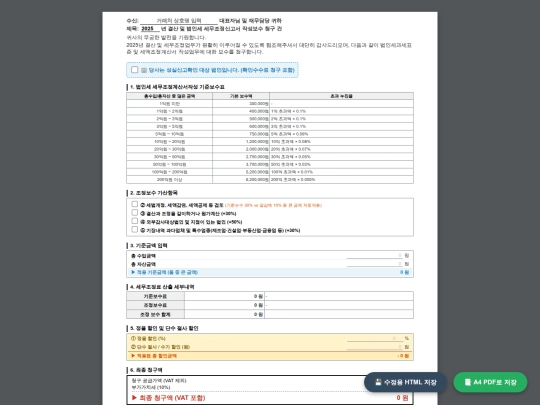The height and width of the screenshot is (405, 540).
Task: Click the 적용된 총 할인금액 row
Action: click(270, 356)
